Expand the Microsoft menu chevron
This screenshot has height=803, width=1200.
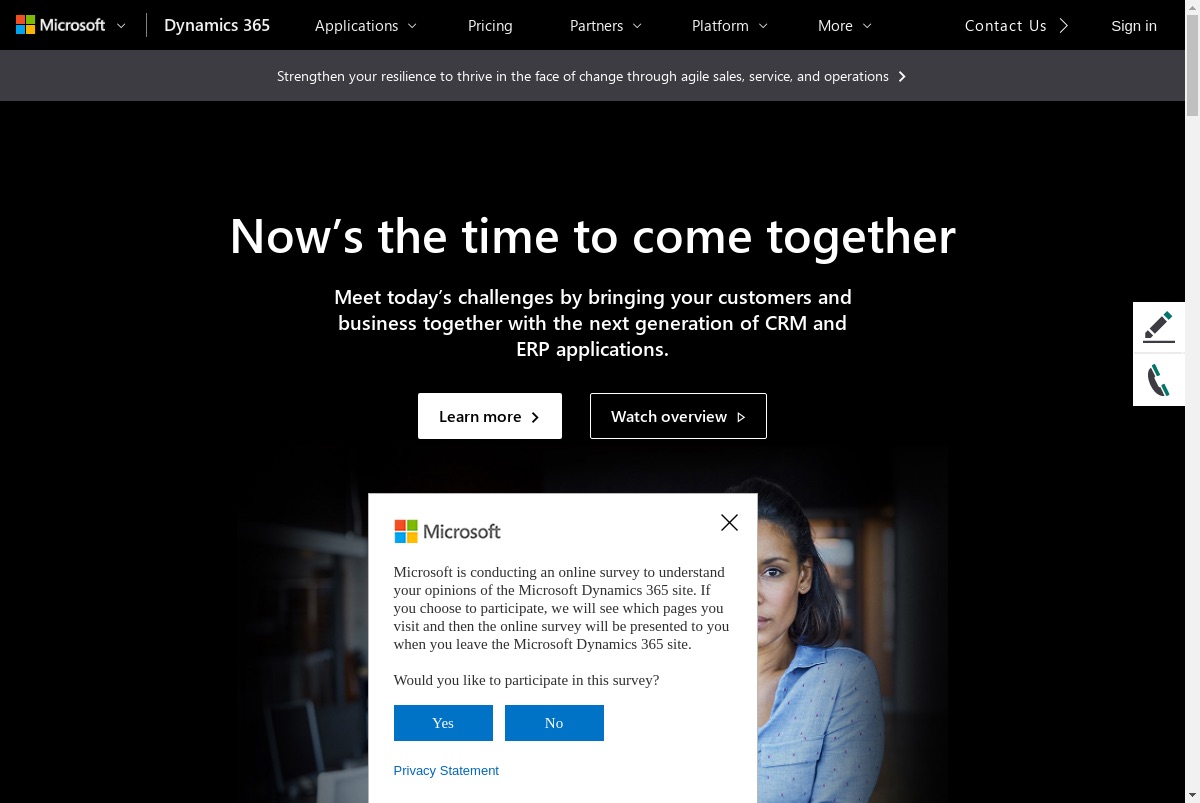tap(121, 26)
